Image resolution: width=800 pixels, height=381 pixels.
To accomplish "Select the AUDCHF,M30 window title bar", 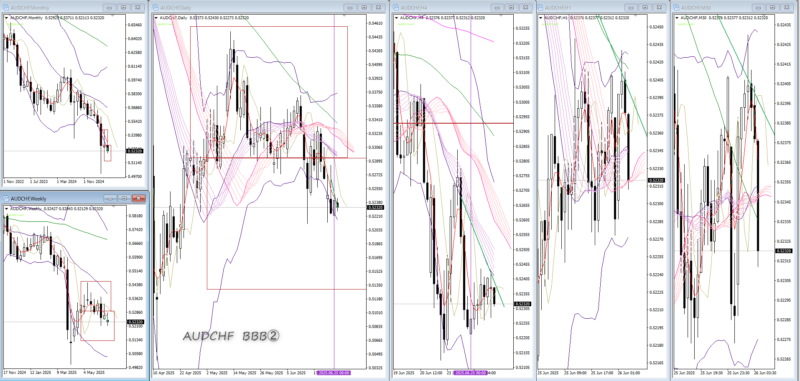I will click(x=735, y=8).
